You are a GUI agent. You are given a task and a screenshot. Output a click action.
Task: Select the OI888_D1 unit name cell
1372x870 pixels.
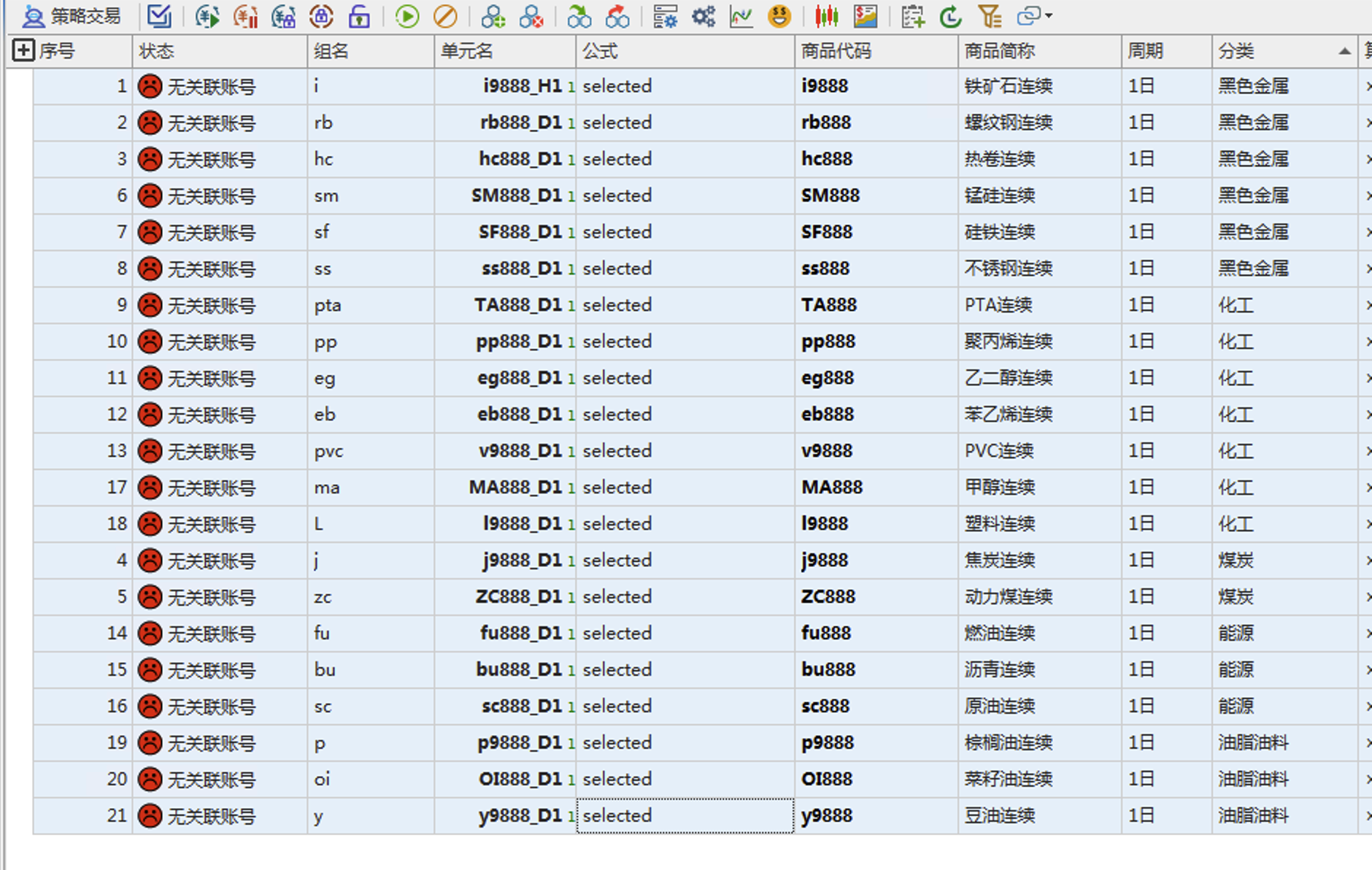[504, 779]
